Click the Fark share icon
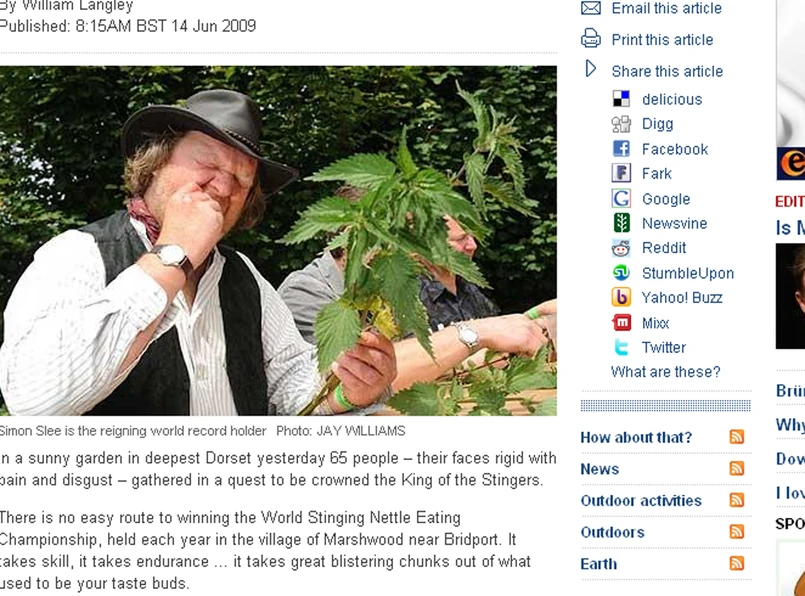805x596 pixels. click(621, 173)
